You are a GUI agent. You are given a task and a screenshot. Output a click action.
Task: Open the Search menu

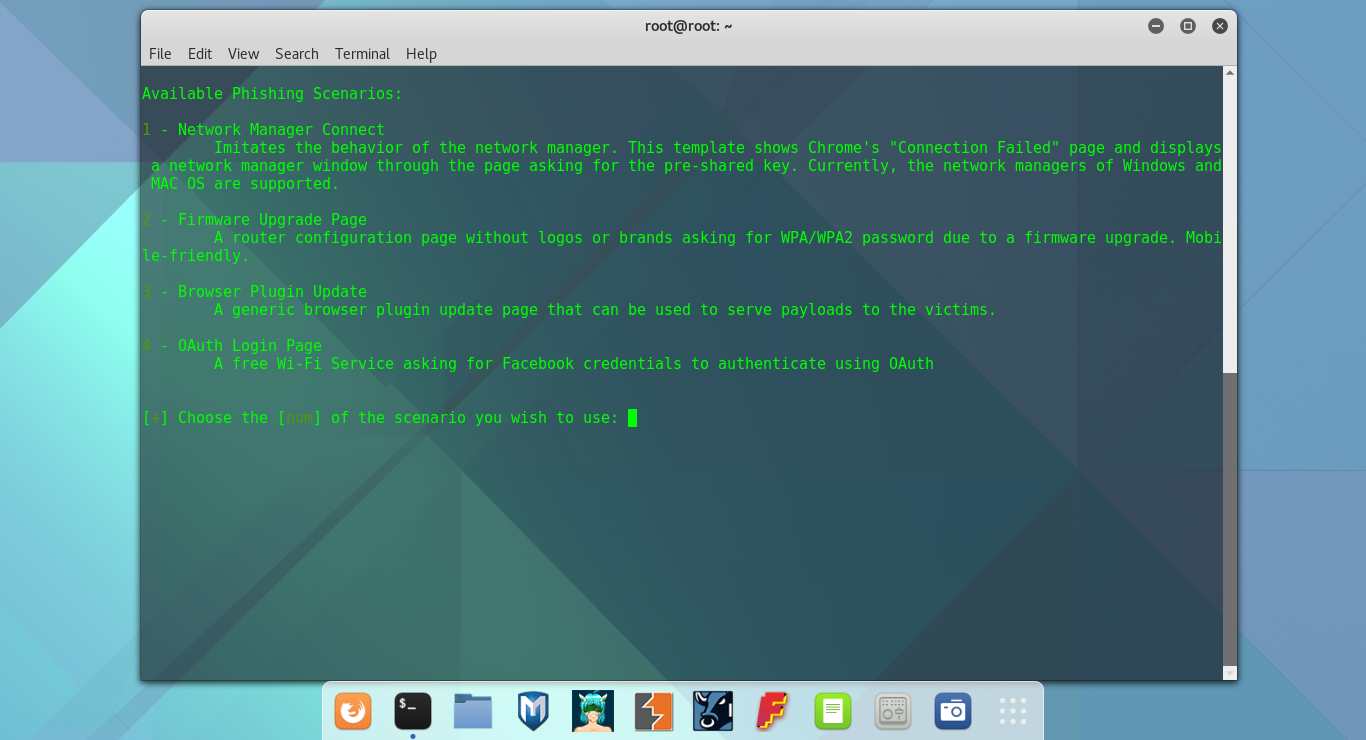(297, 54)
